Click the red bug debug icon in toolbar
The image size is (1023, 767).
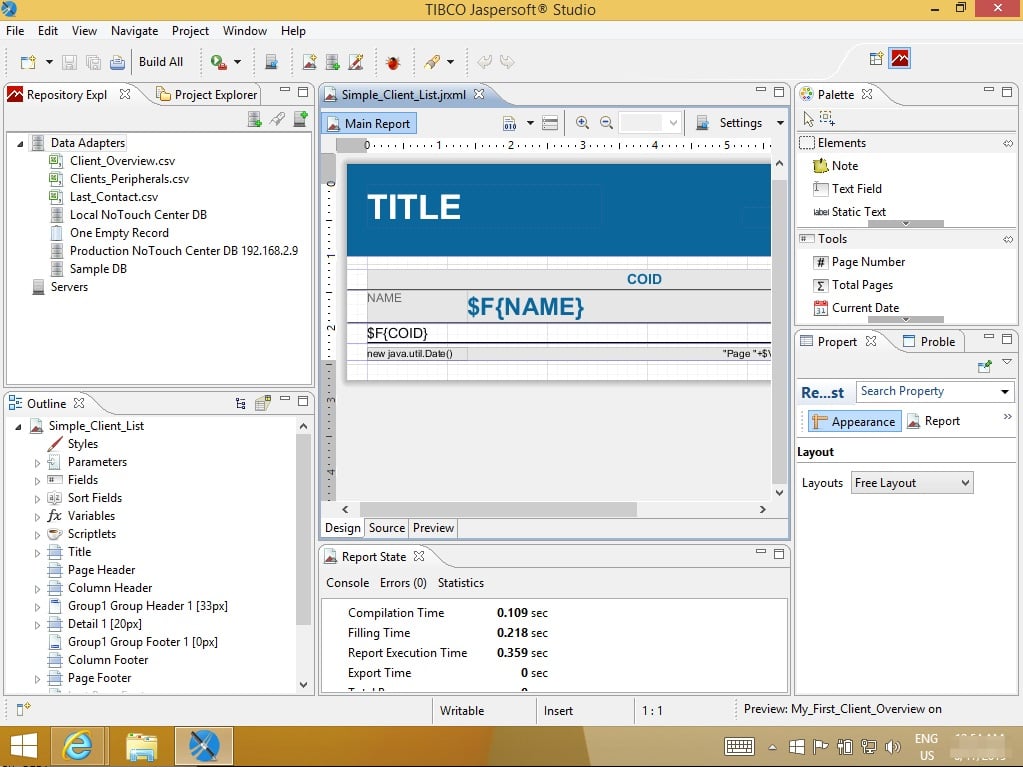393,62
